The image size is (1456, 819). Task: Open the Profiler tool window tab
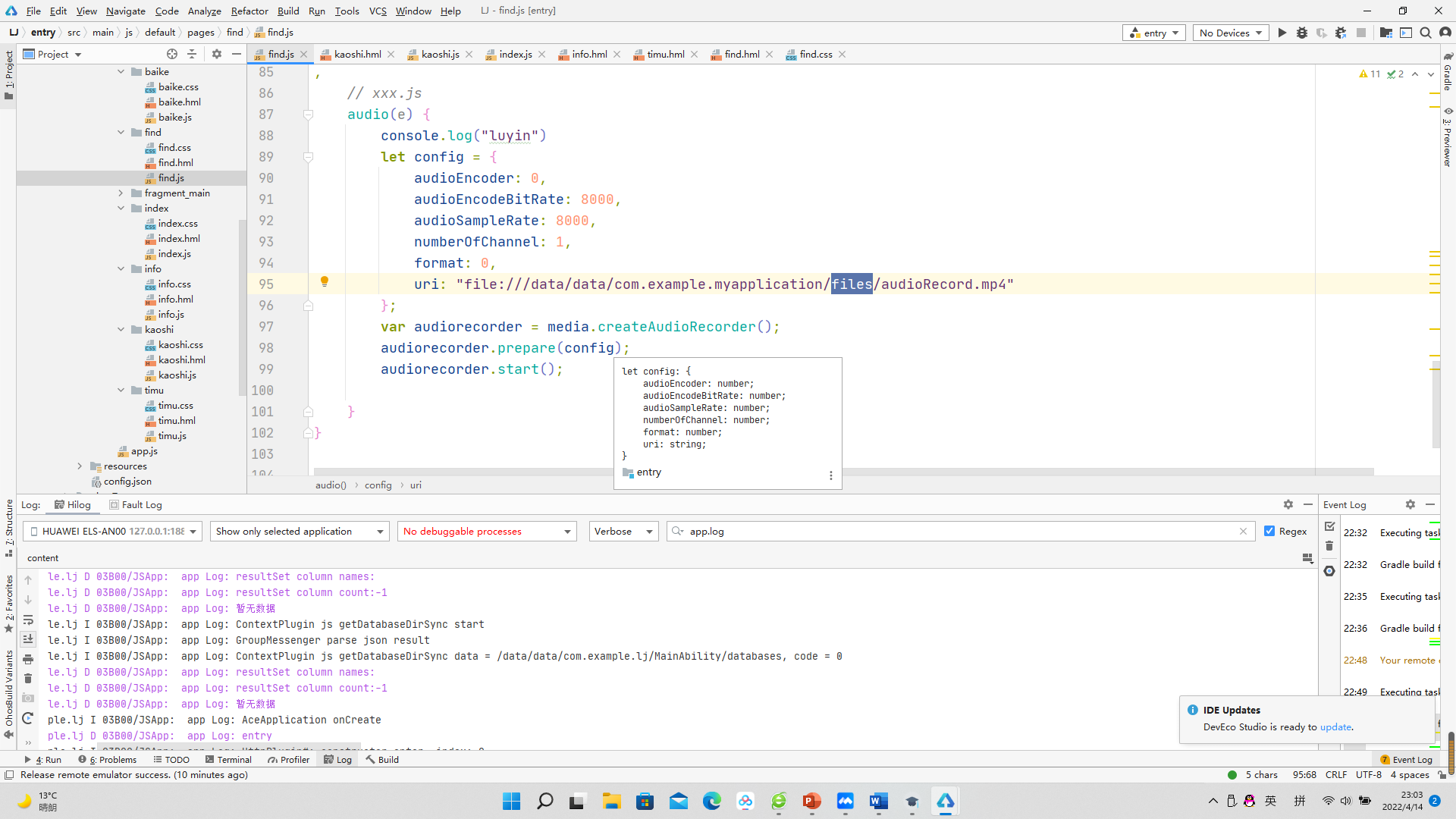288,760
